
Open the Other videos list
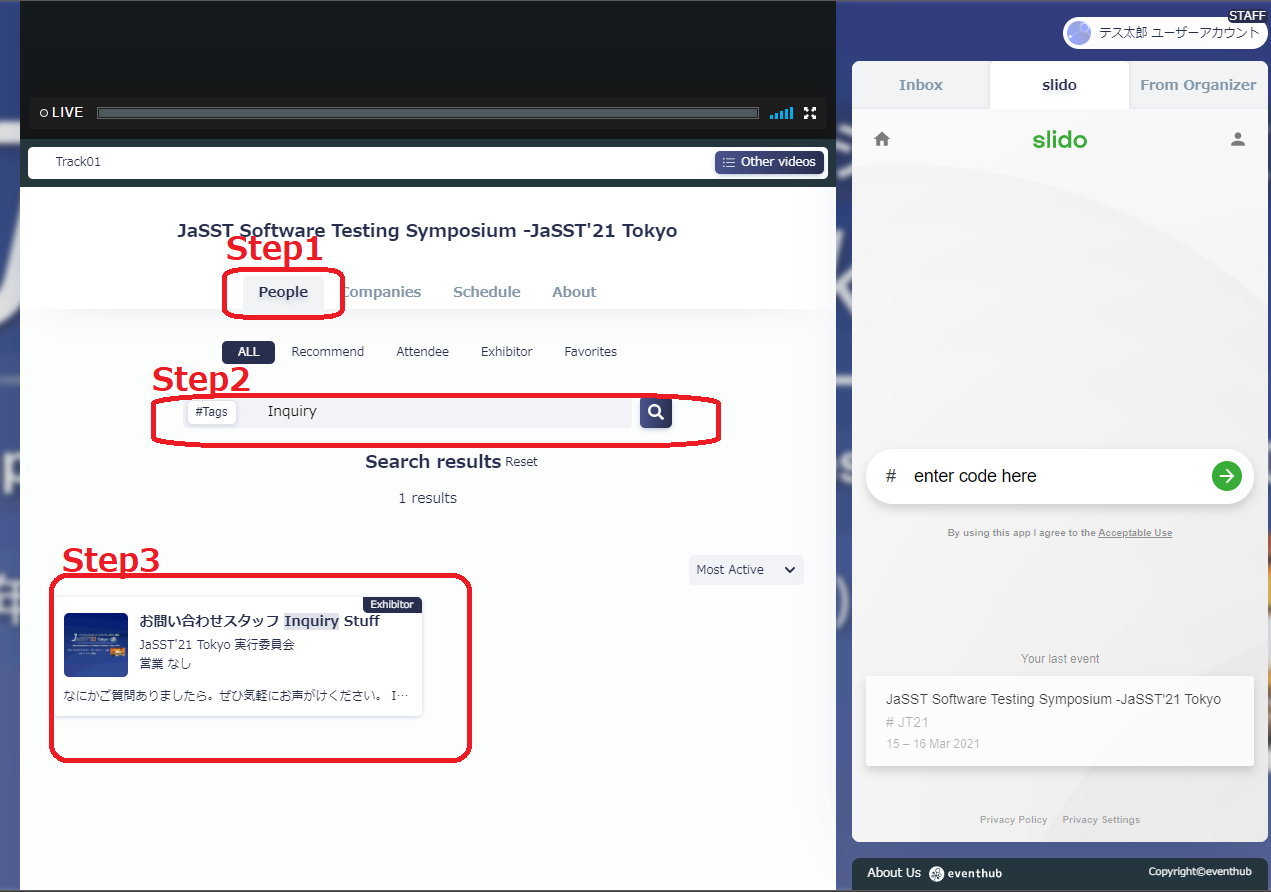click(x=769, y=162)
